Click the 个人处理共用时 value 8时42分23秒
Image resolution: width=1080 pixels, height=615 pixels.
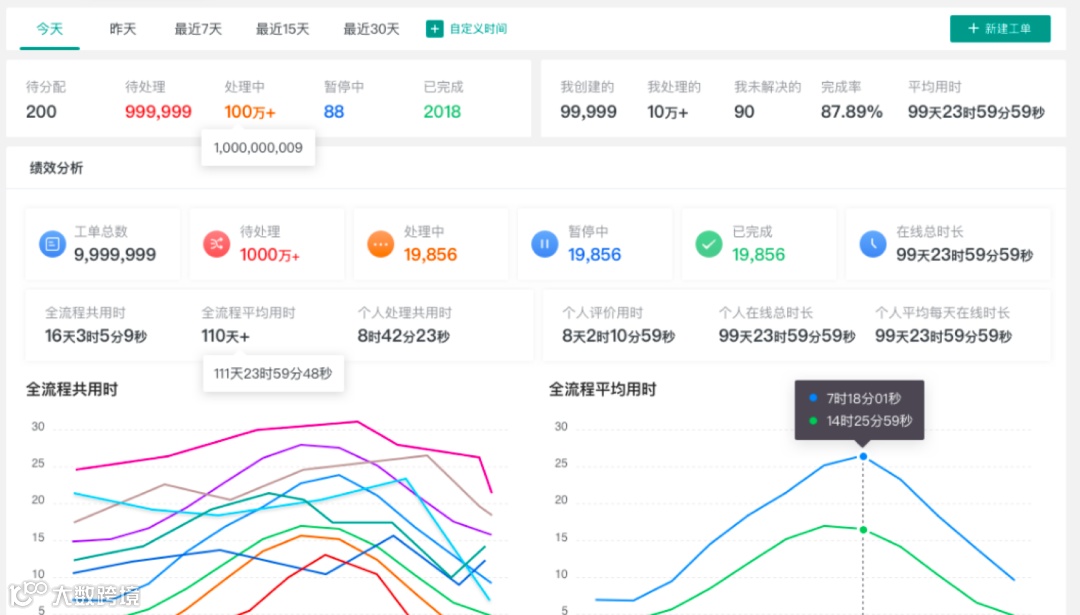click(x=404, y=336)
